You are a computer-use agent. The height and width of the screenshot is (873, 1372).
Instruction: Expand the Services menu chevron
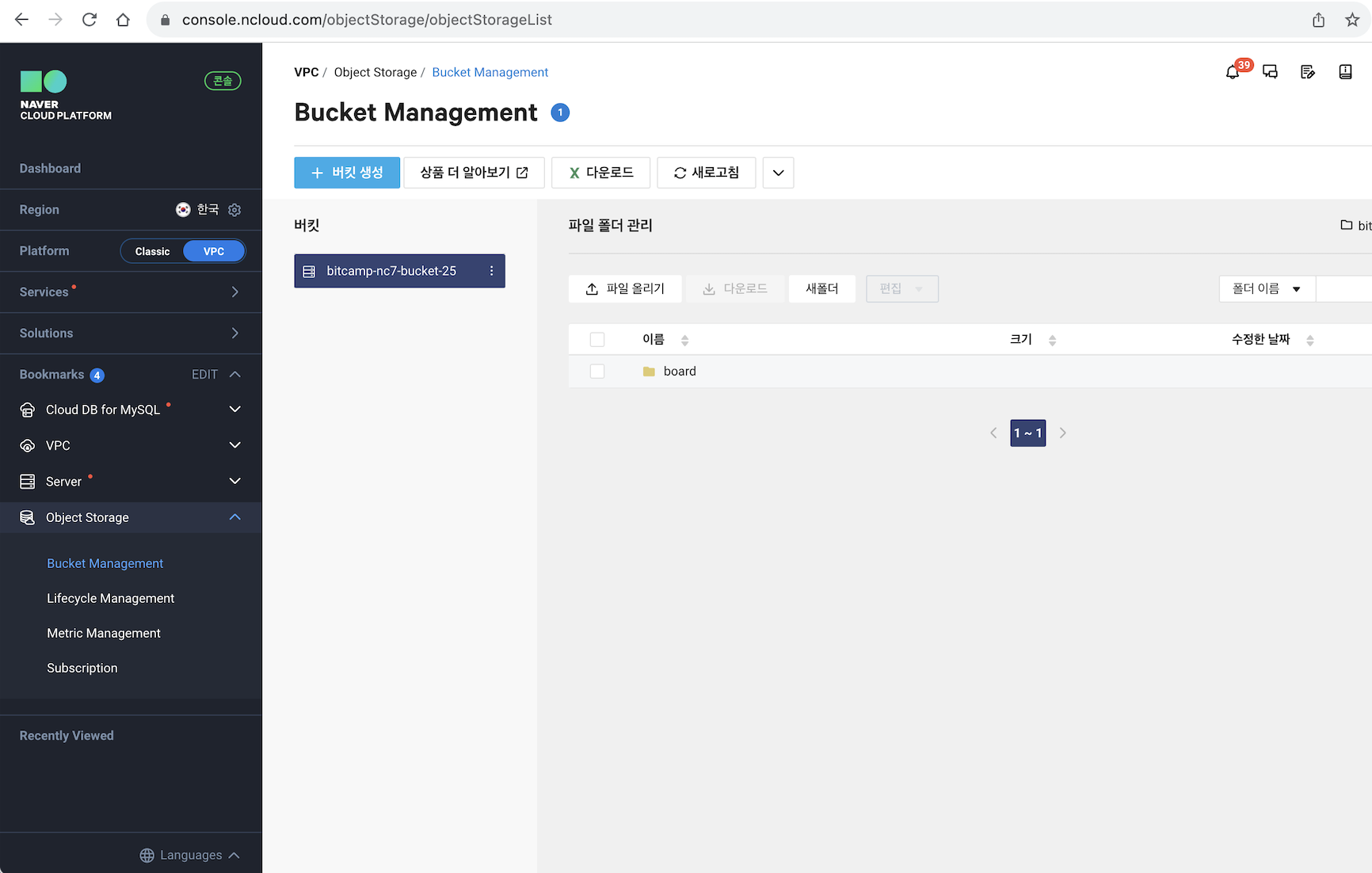click(234, 292)
